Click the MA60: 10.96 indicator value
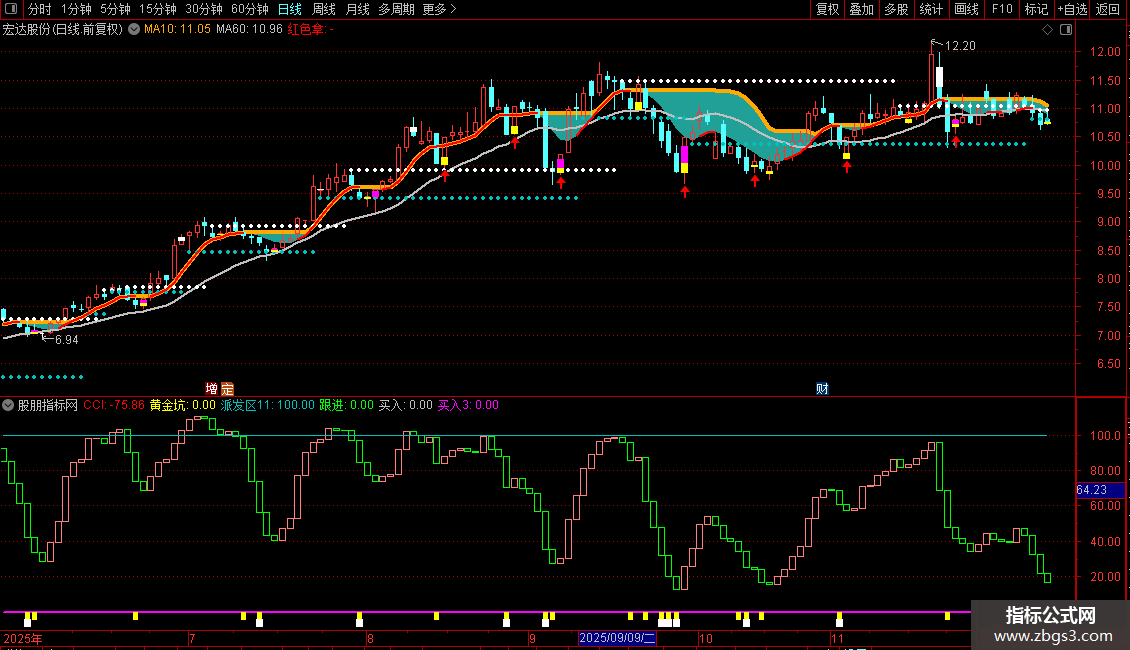 (249, 30)
